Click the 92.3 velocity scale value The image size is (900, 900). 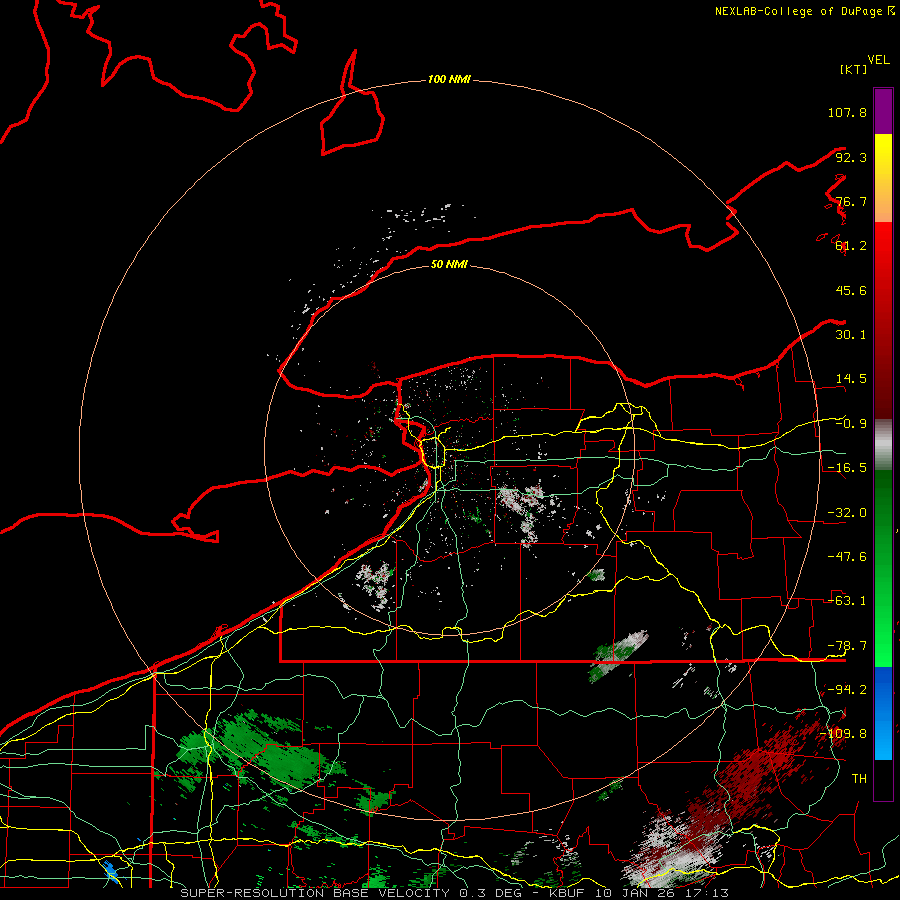(x=851, y=157)
